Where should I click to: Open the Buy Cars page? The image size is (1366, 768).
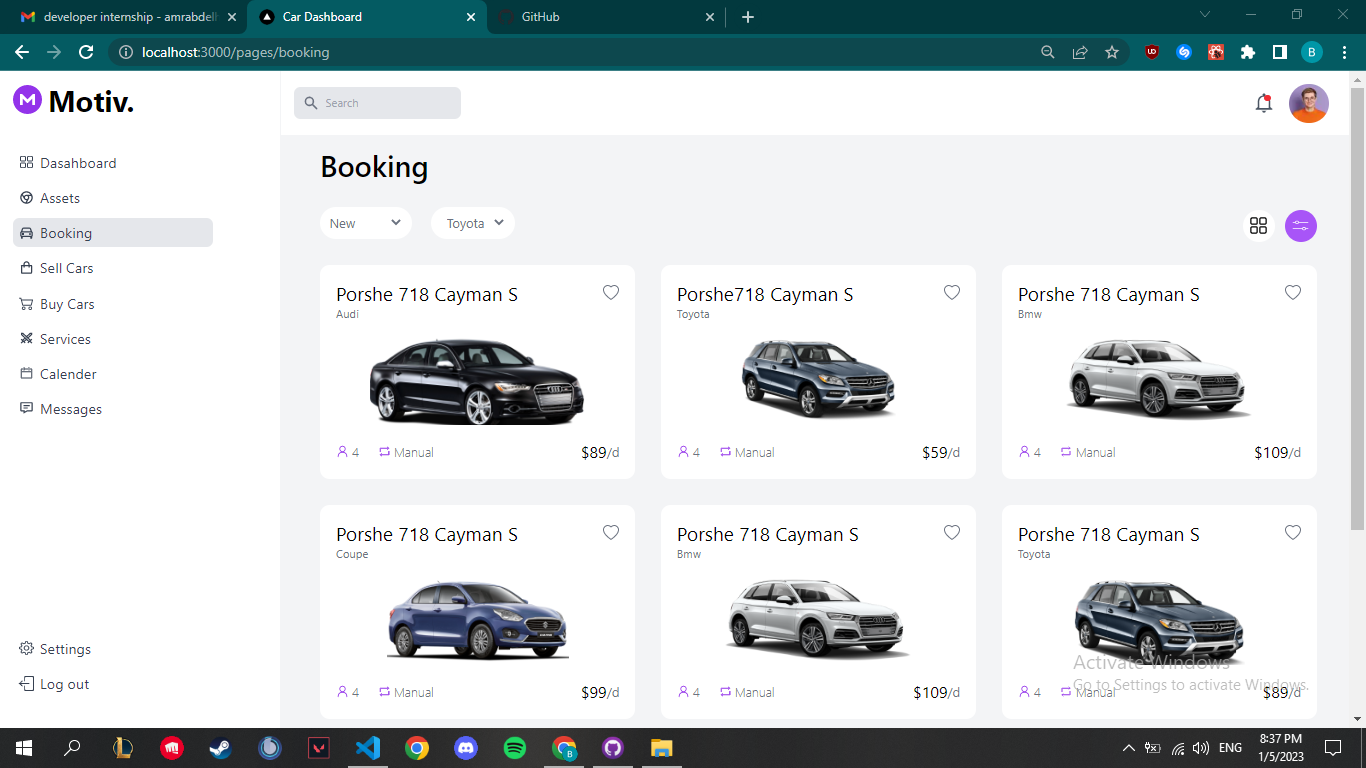pos(67,303)
